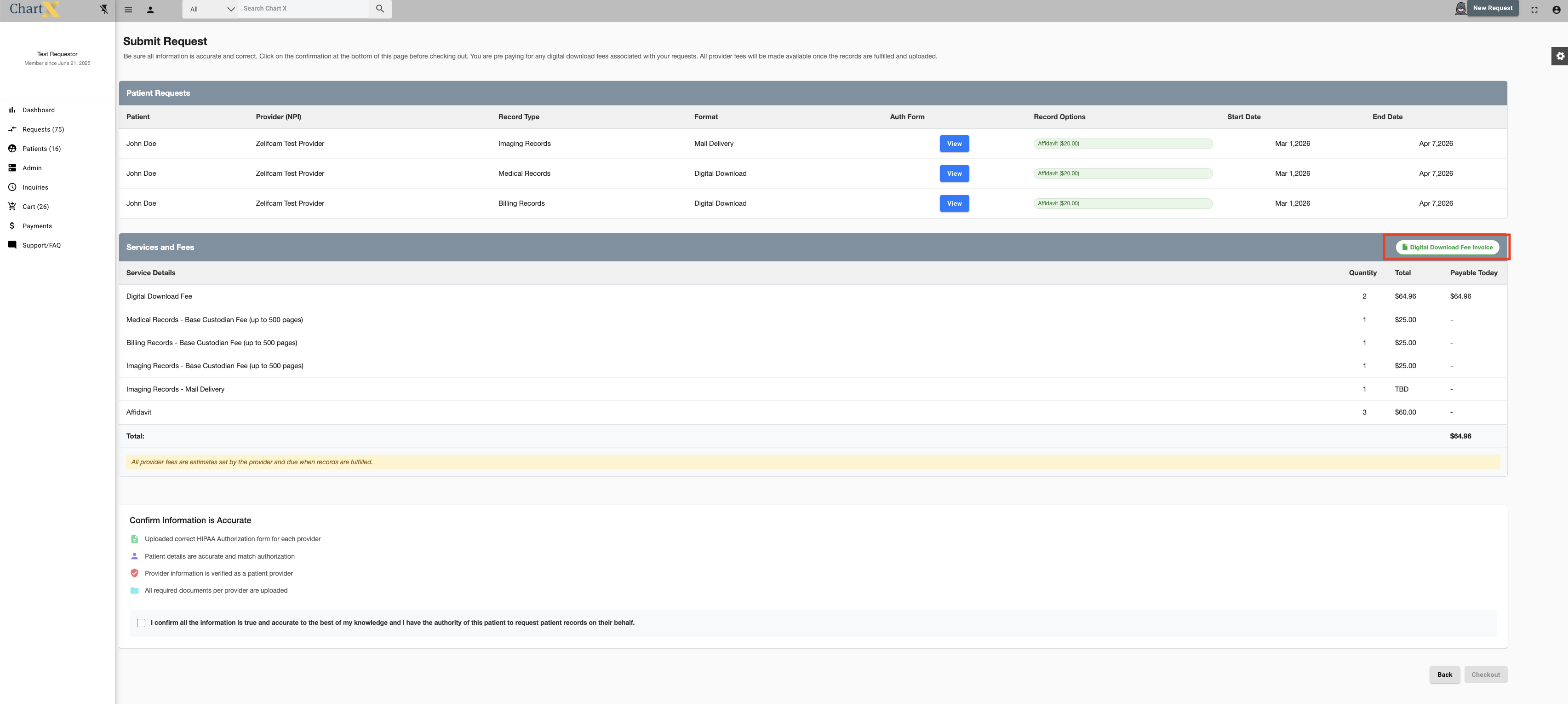Click the Back button
Screen dimensions: 1568x704
(1444, 675)
